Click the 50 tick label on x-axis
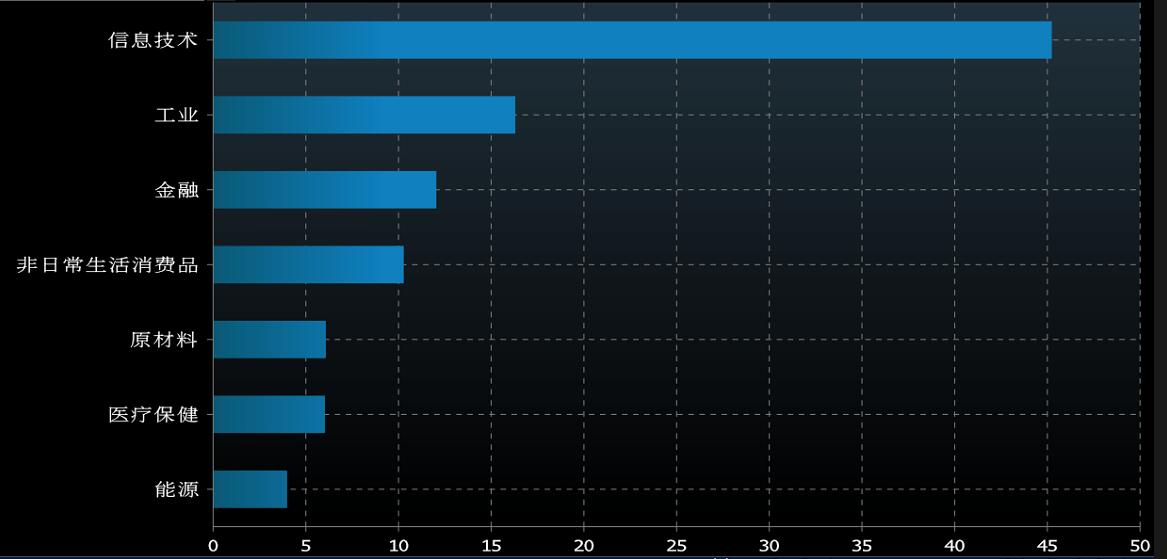1167x559 pixels. tap(1140, 546)
